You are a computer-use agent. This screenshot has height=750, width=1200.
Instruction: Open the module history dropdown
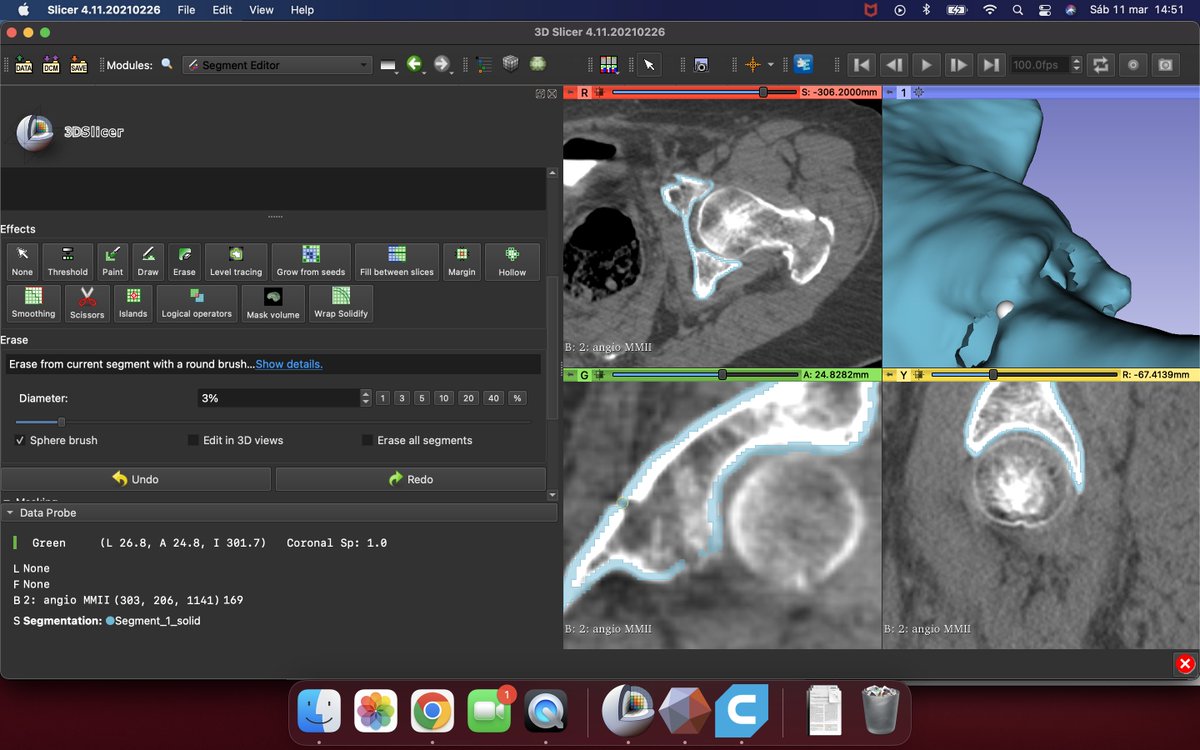coord(390,65)
